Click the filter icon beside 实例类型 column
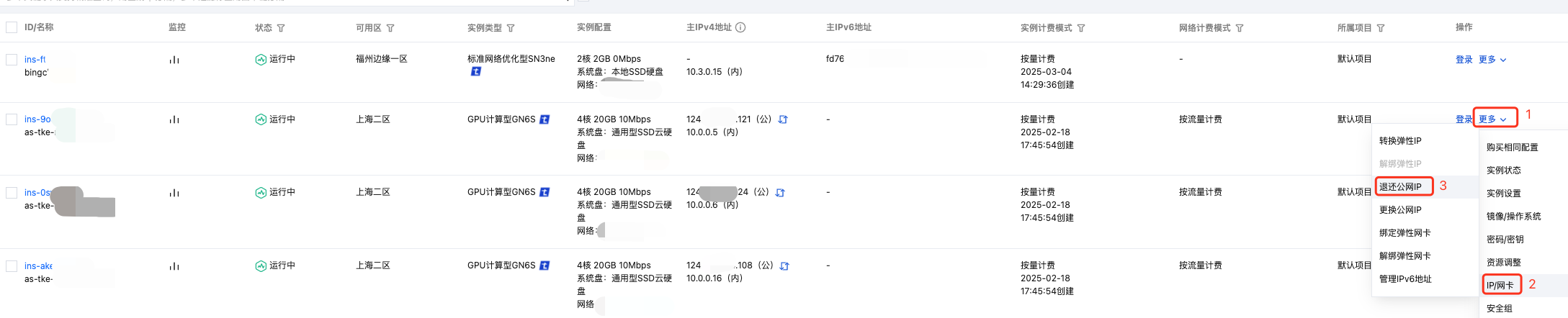 click(511, 28)
